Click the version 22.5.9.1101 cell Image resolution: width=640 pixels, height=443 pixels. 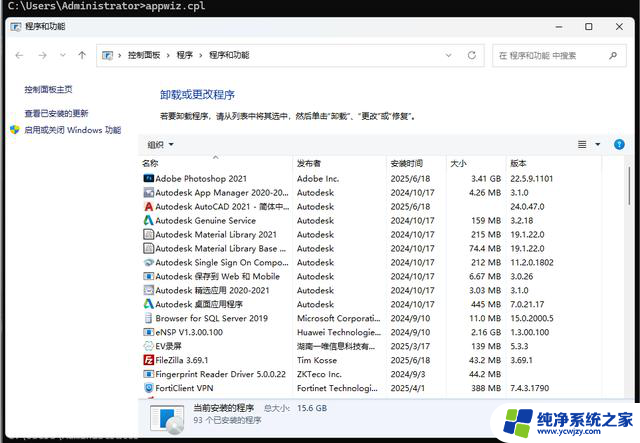[531, 178]
